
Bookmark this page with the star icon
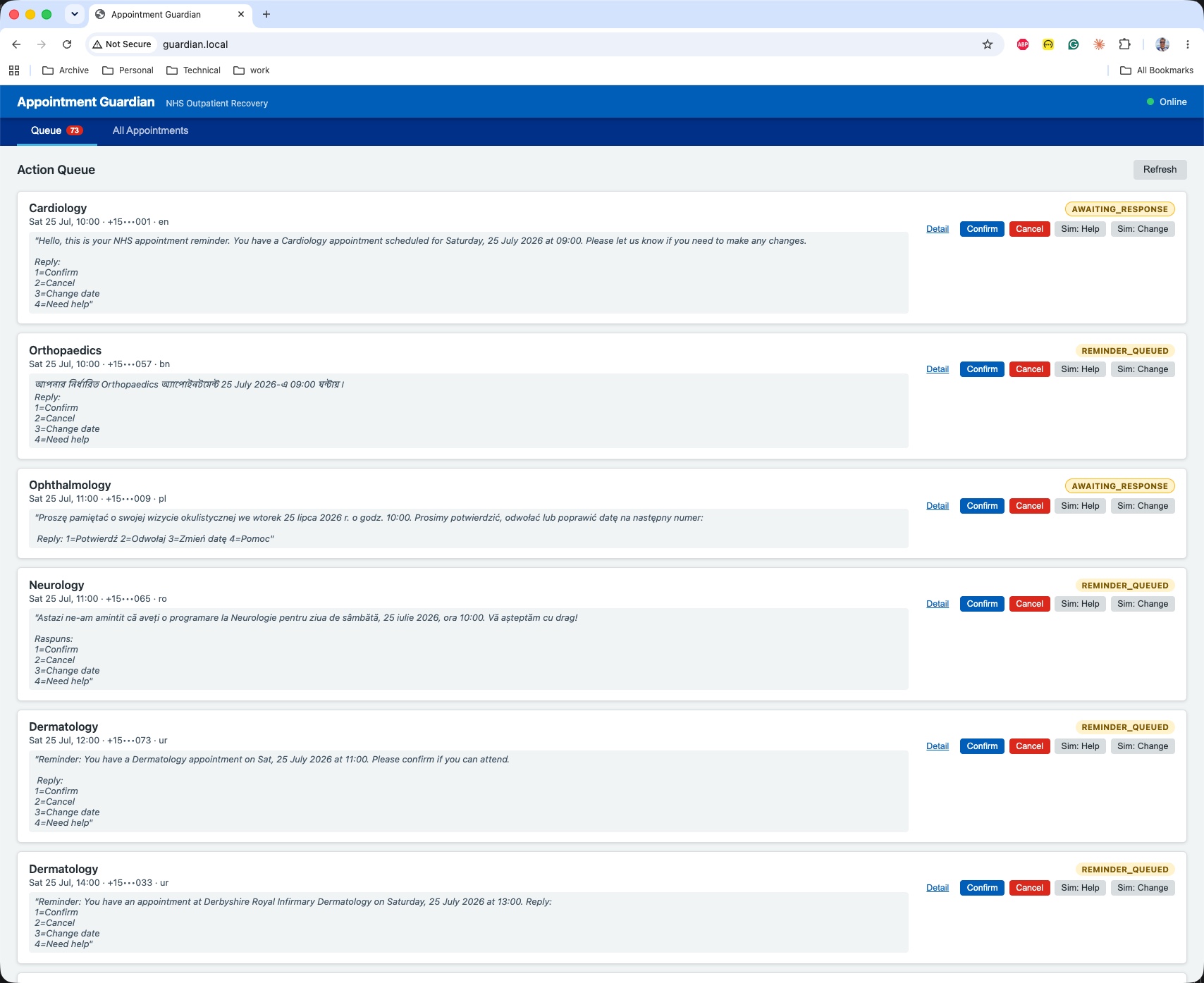[988, 44]
